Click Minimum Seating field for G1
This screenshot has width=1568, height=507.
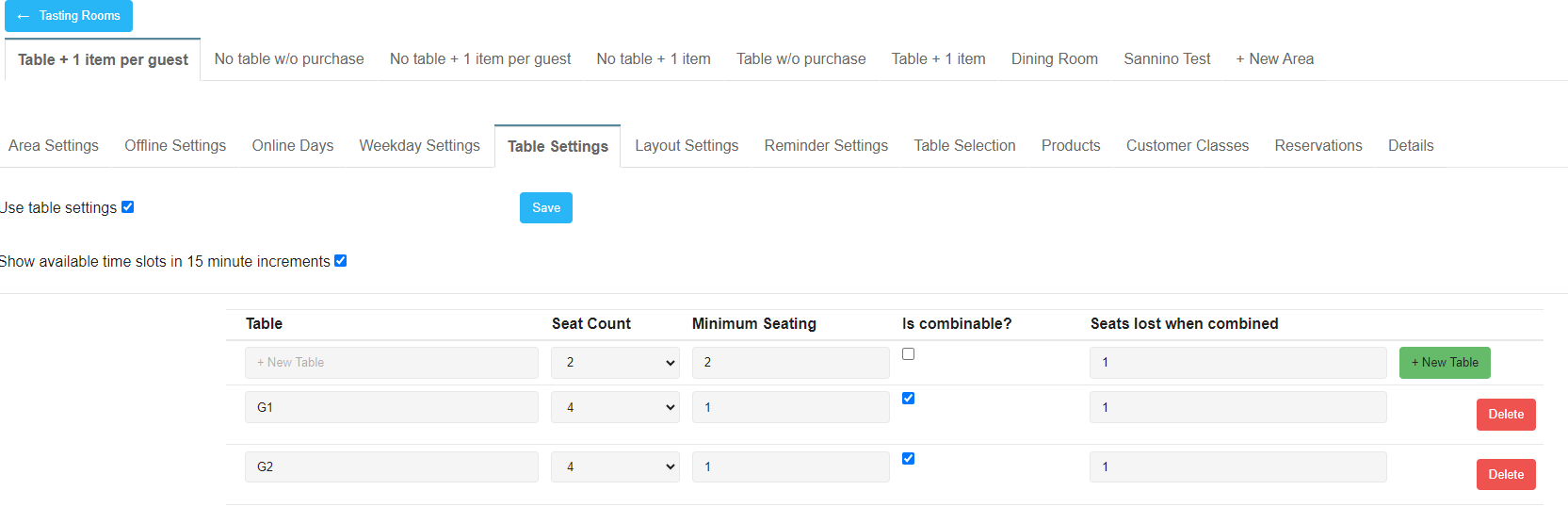[790, 407]
